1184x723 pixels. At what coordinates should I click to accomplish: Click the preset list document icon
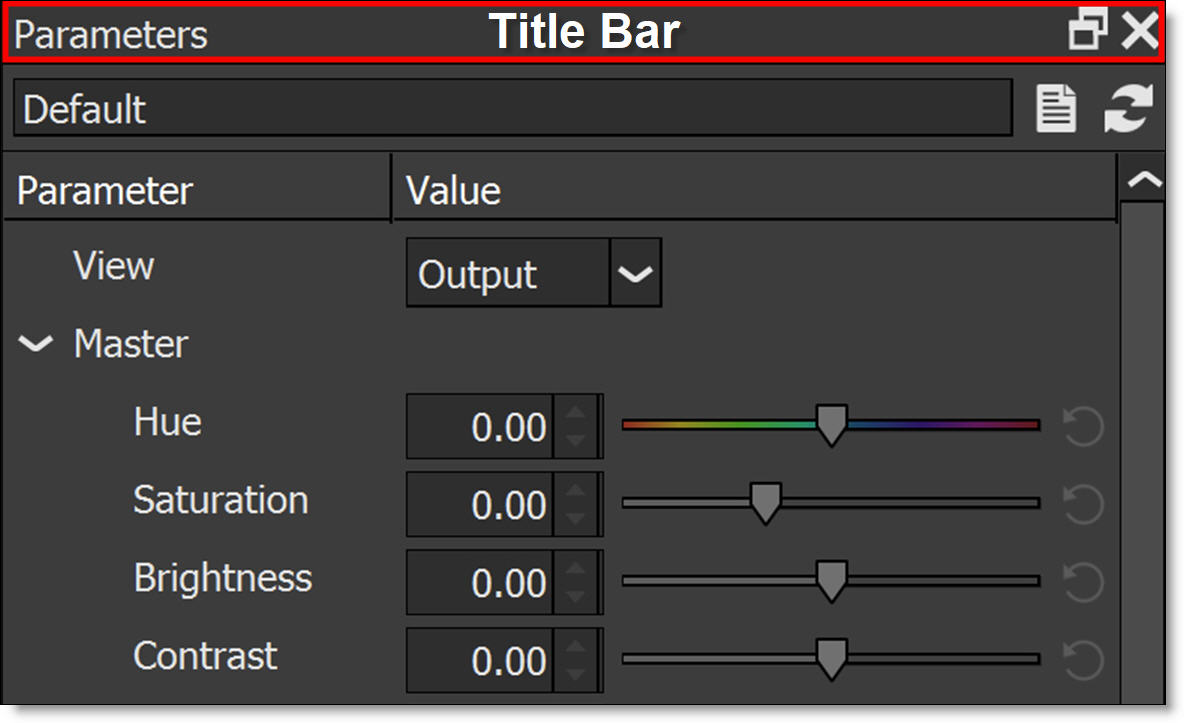click(x=1056, y=109)
